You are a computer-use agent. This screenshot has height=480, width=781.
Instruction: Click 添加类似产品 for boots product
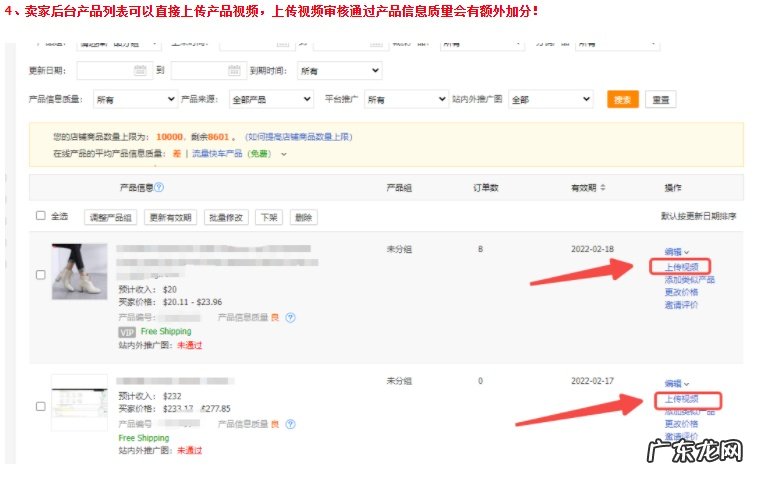[689, 279]
